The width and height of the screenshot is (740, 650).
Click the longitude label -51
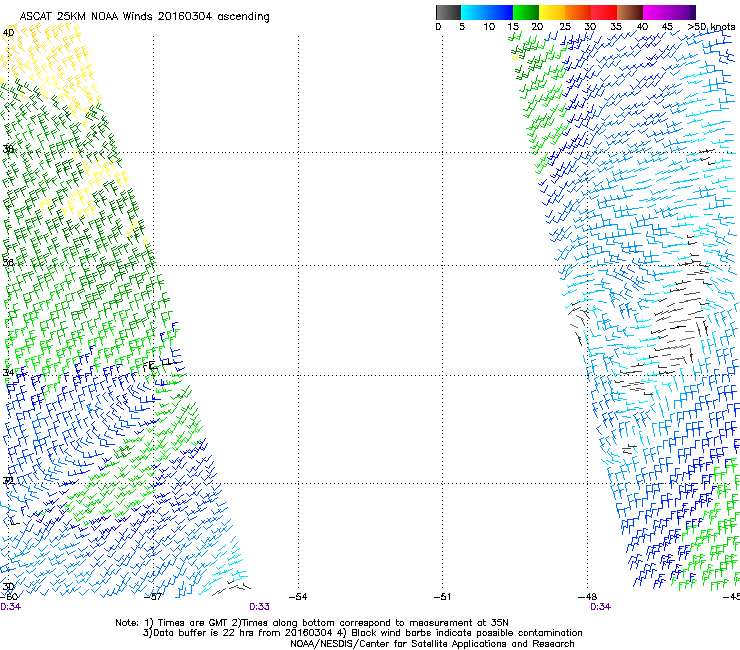point(442,597)
